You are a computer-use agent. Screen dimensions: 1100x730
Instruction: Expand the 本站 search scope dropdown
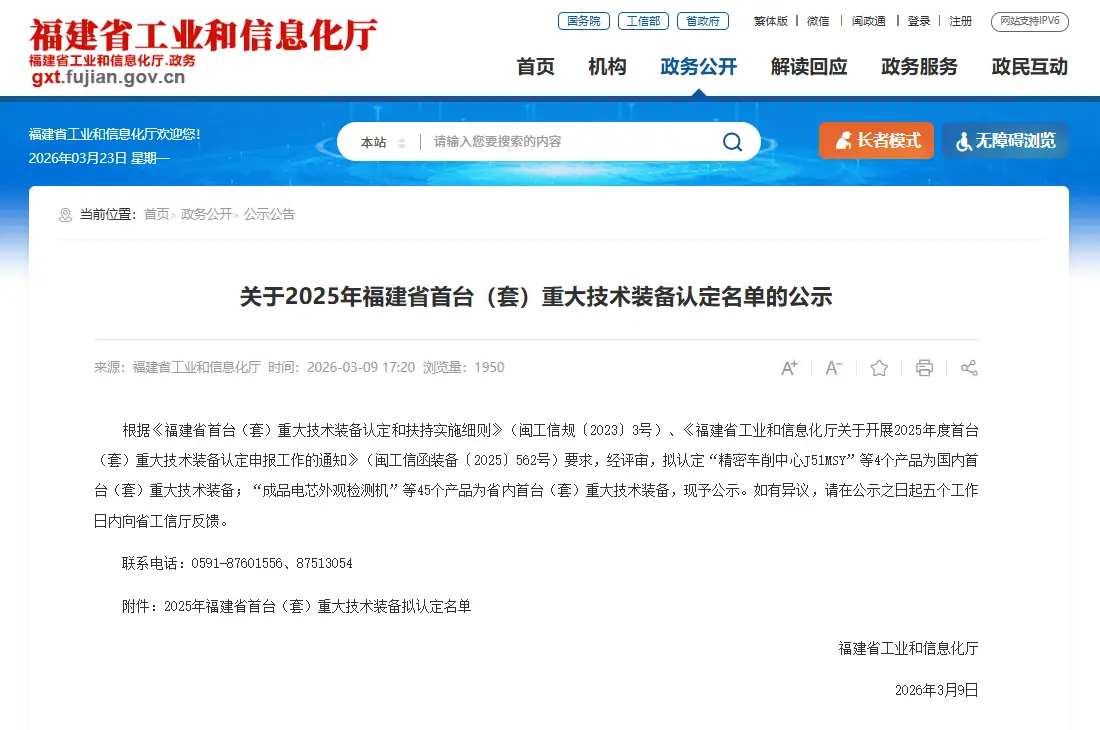point(382,142)
